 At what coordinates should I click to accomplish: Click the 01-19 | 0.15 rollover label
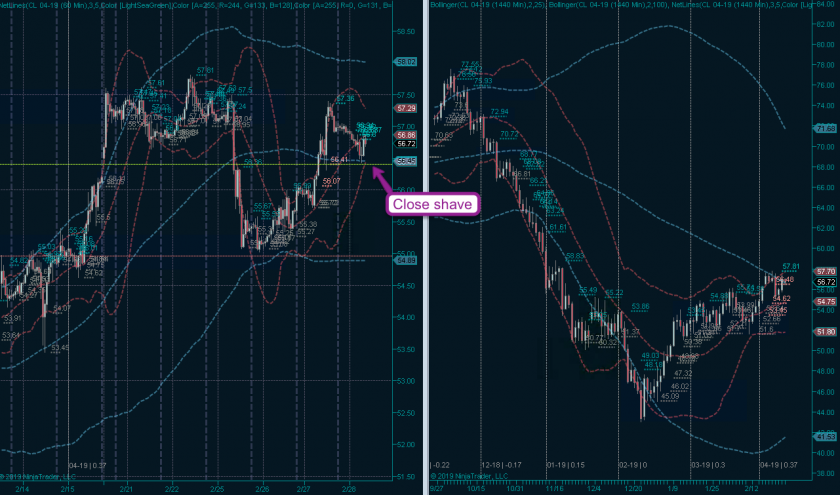(566, 465)
